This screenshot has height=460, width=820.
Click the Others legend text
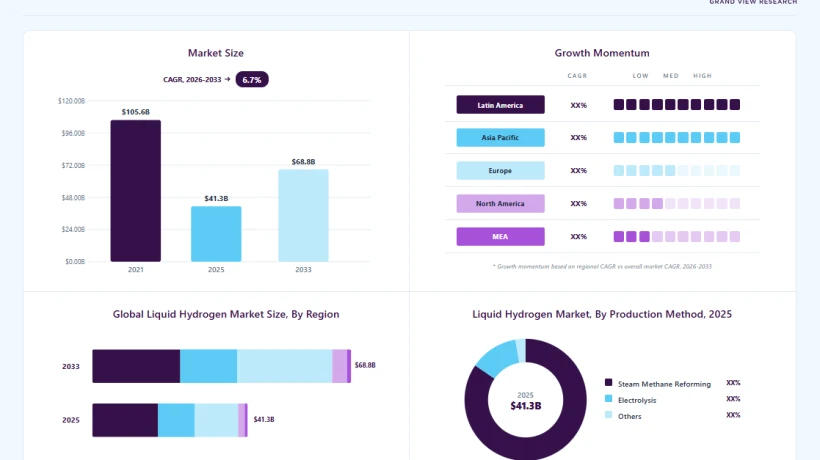tap(629, 416)
